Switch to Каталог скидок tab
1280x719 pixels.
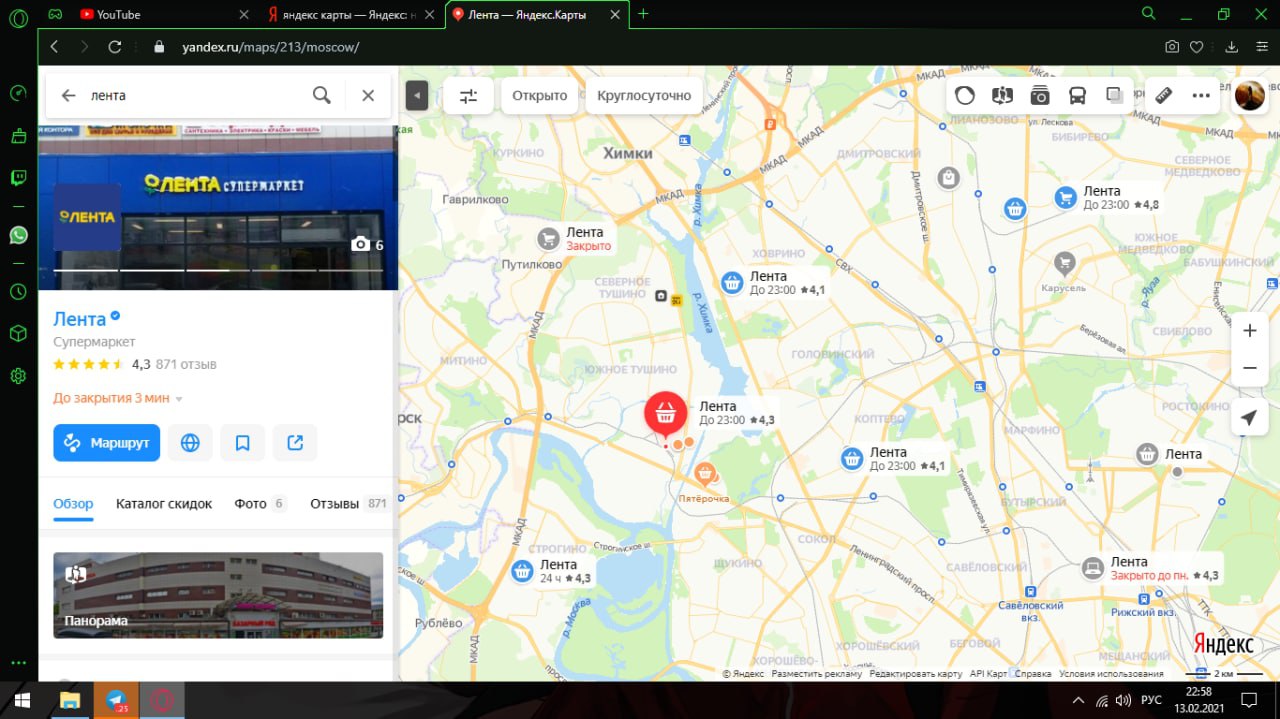[x=164, y=504]
